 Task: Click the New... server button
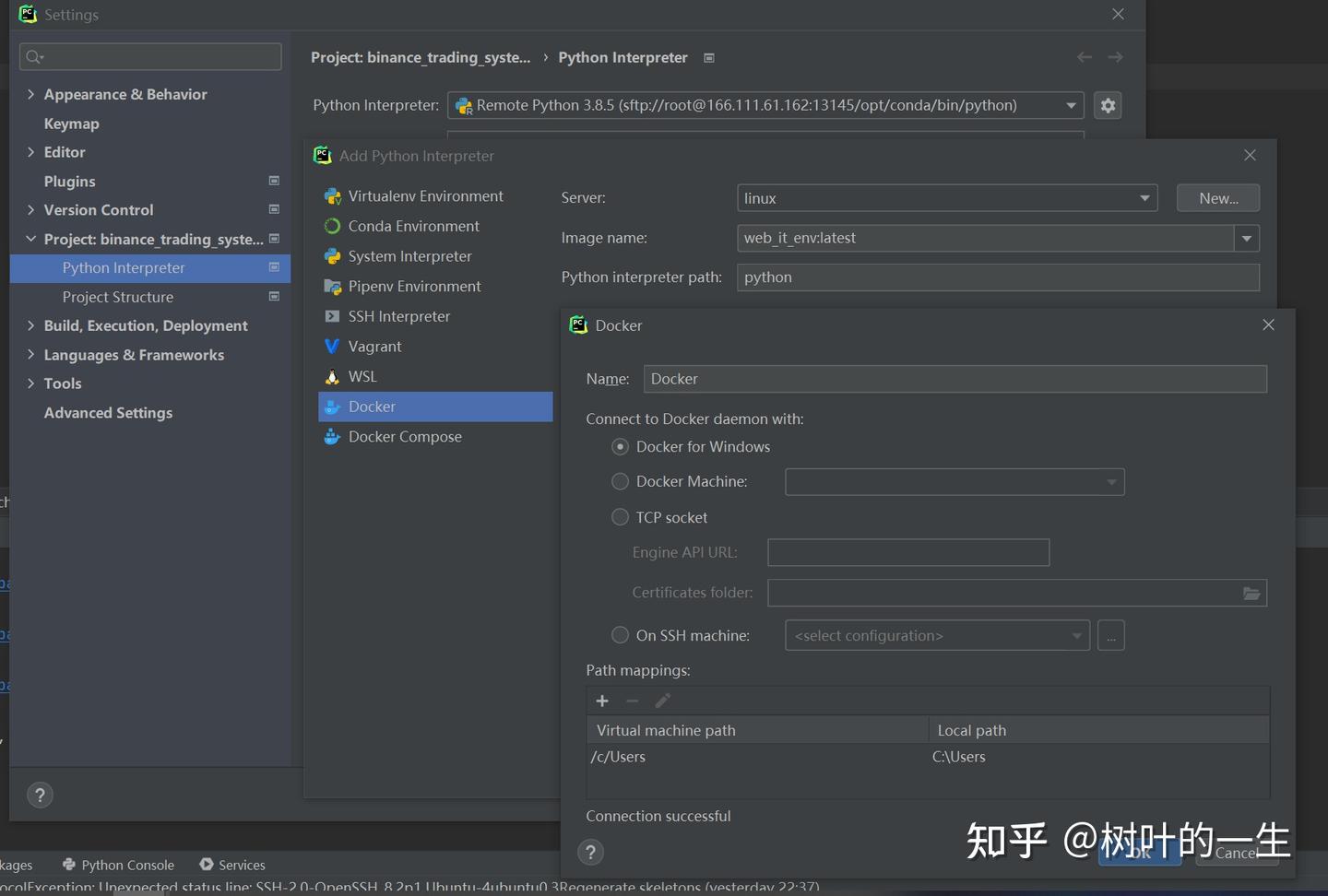(1218, 198)
